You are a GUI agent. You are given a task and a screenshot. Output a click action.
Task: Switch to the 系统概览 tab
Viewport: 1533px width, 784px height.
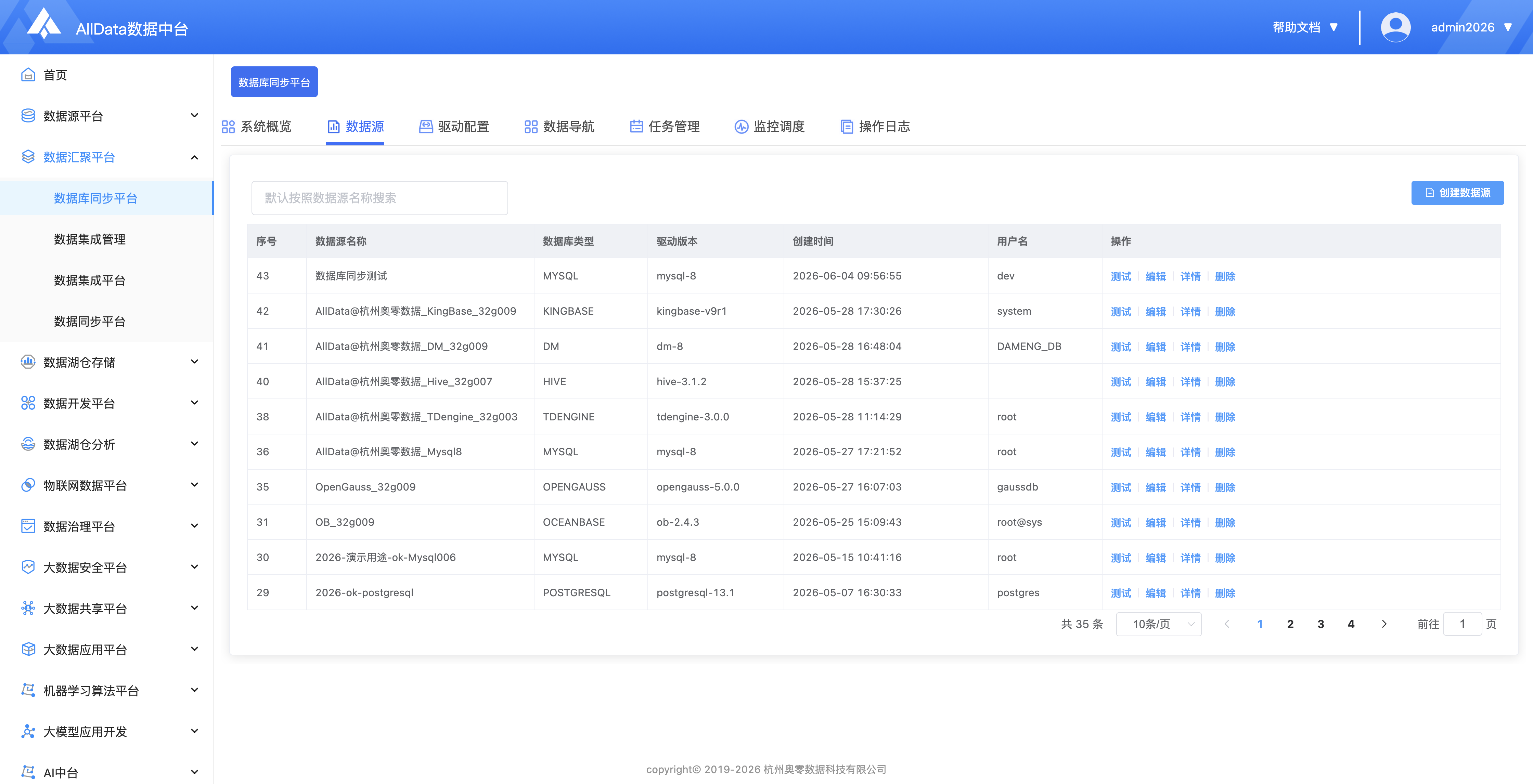point(257,127)
